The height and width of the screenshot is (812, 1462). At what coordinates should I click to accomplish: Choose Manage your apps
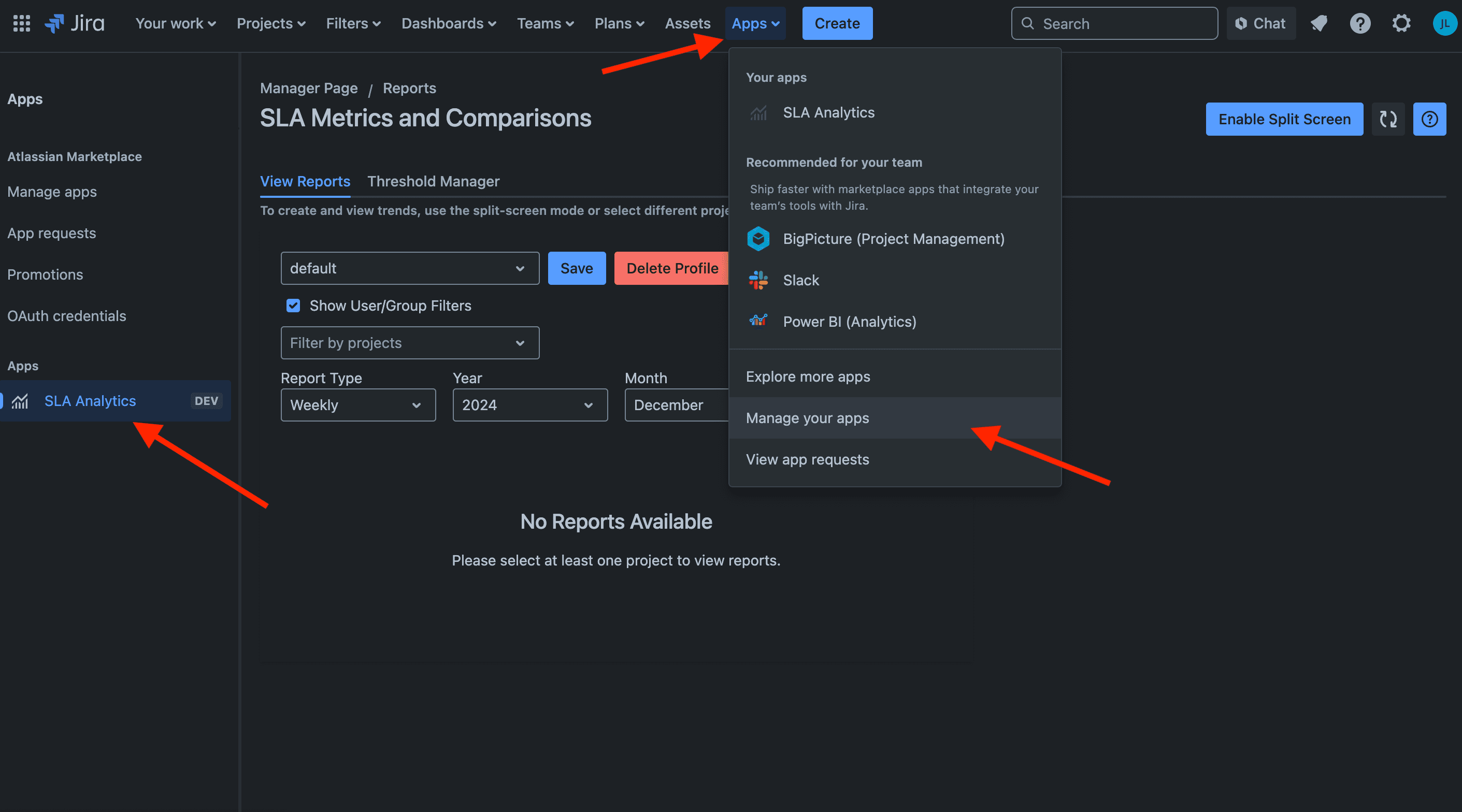tap(895, 418)
